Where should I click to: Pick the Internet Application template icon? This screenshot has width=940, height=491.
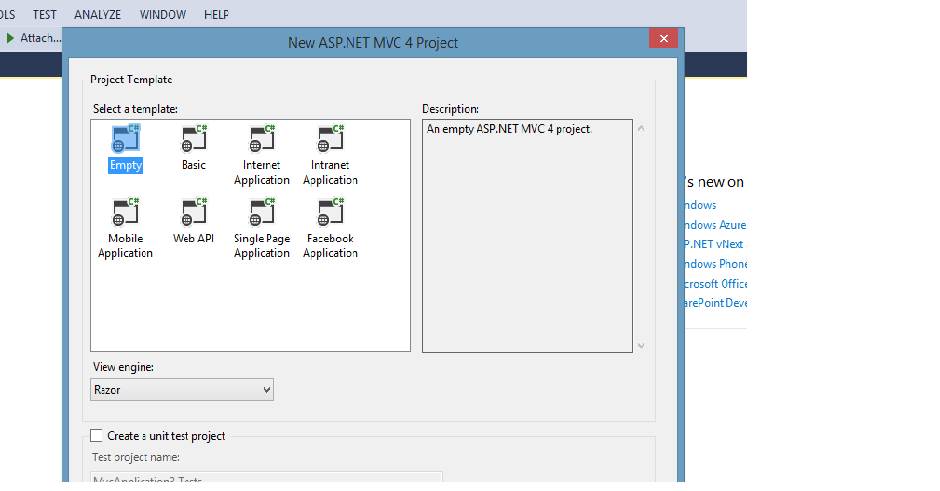point(263,138)
